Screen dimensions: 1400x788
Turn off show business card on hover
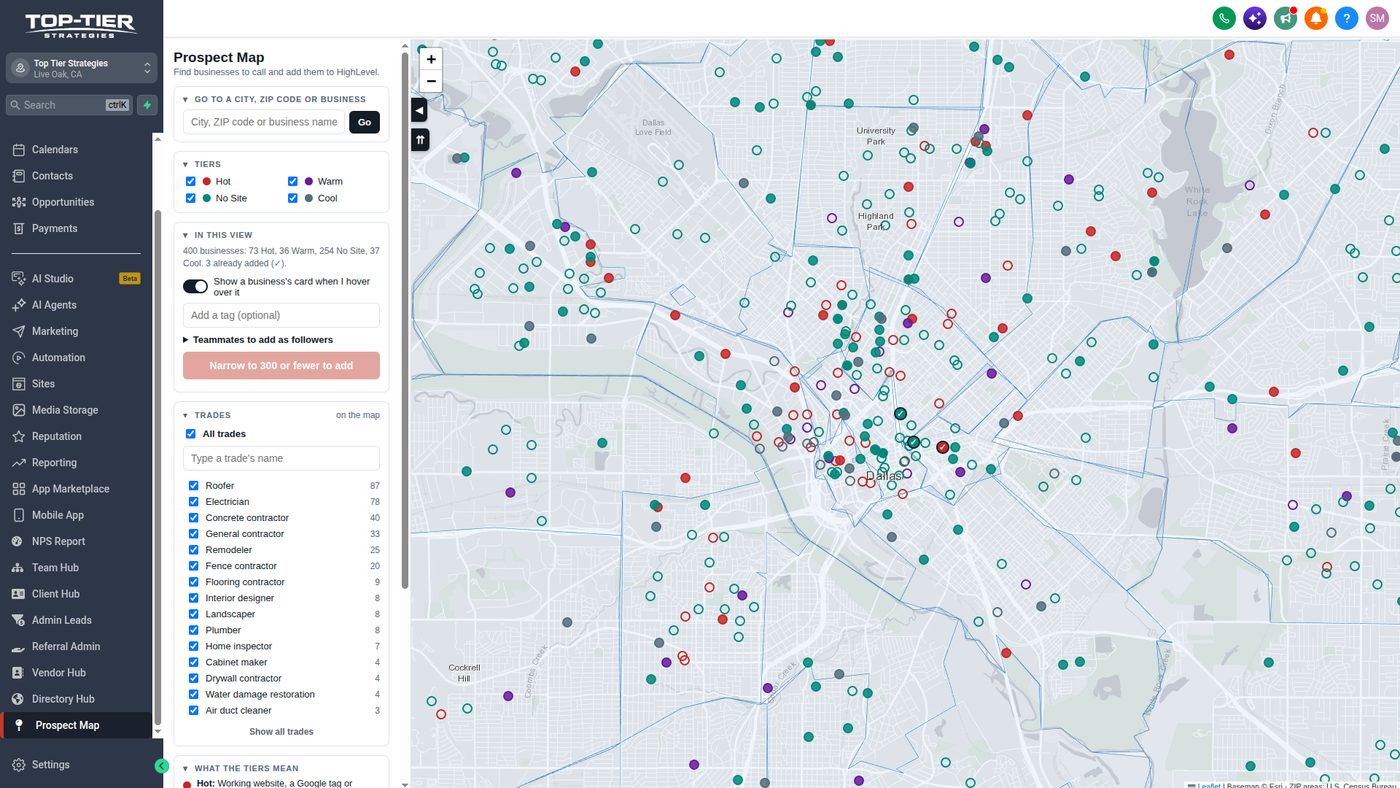195,287
